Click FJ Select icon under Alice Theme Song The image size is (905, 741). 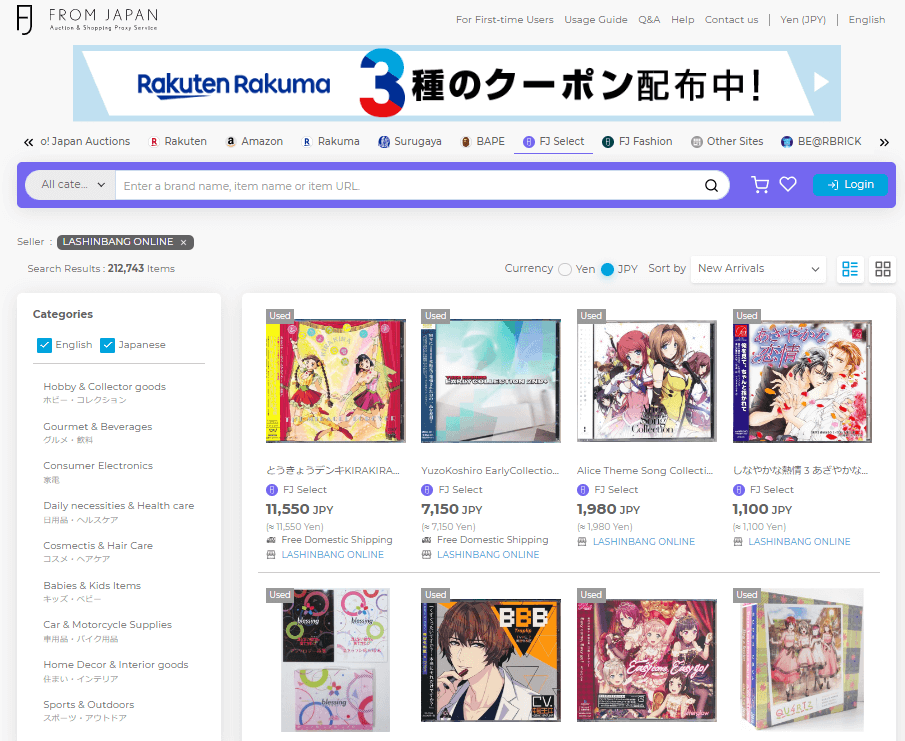[583, 490]
